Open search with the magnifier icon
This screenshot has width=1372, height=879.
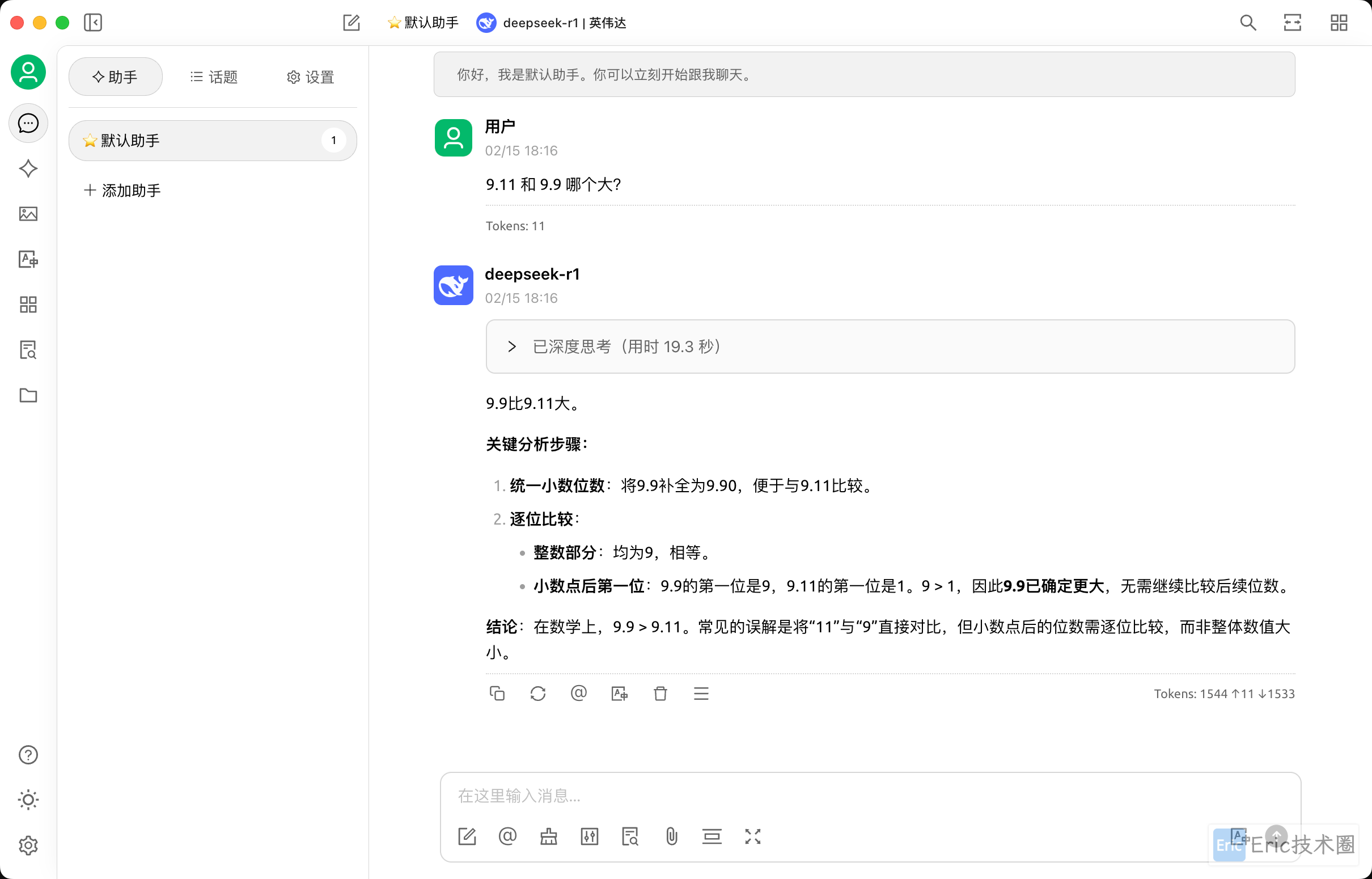coord(1248,23)
